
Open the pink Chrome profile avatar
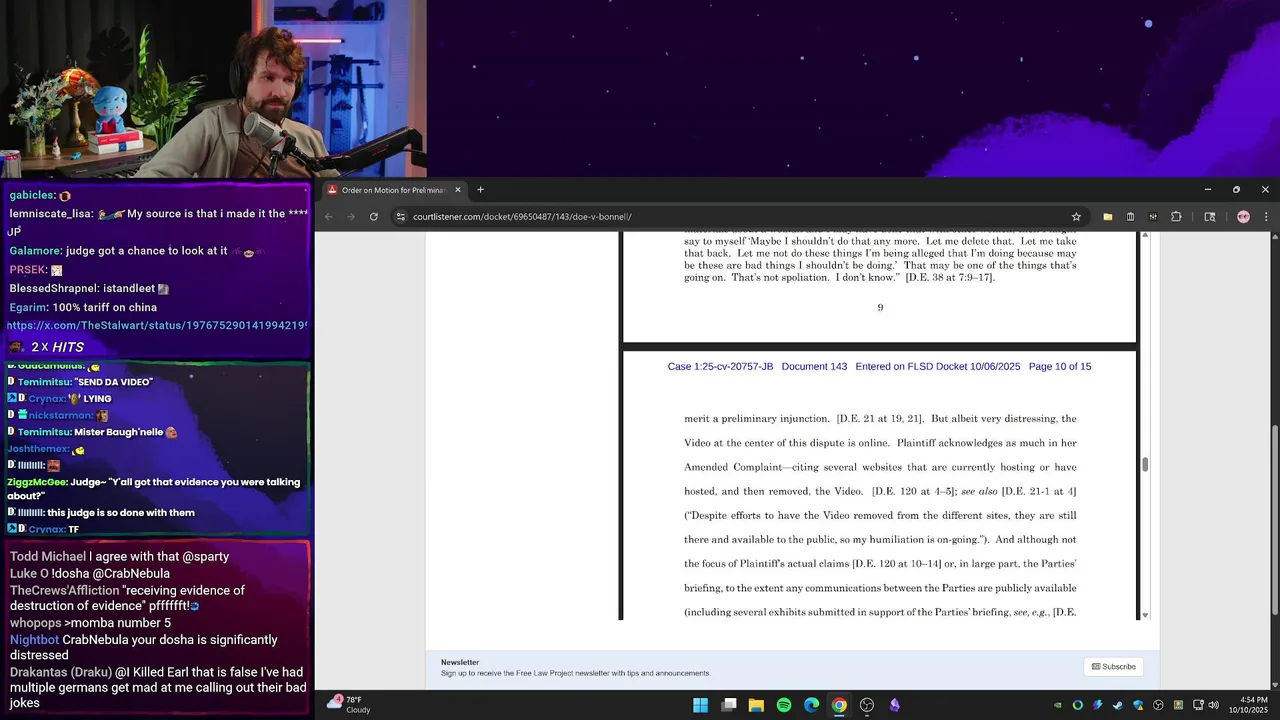pyautogui.click(x=1243, y=216)
